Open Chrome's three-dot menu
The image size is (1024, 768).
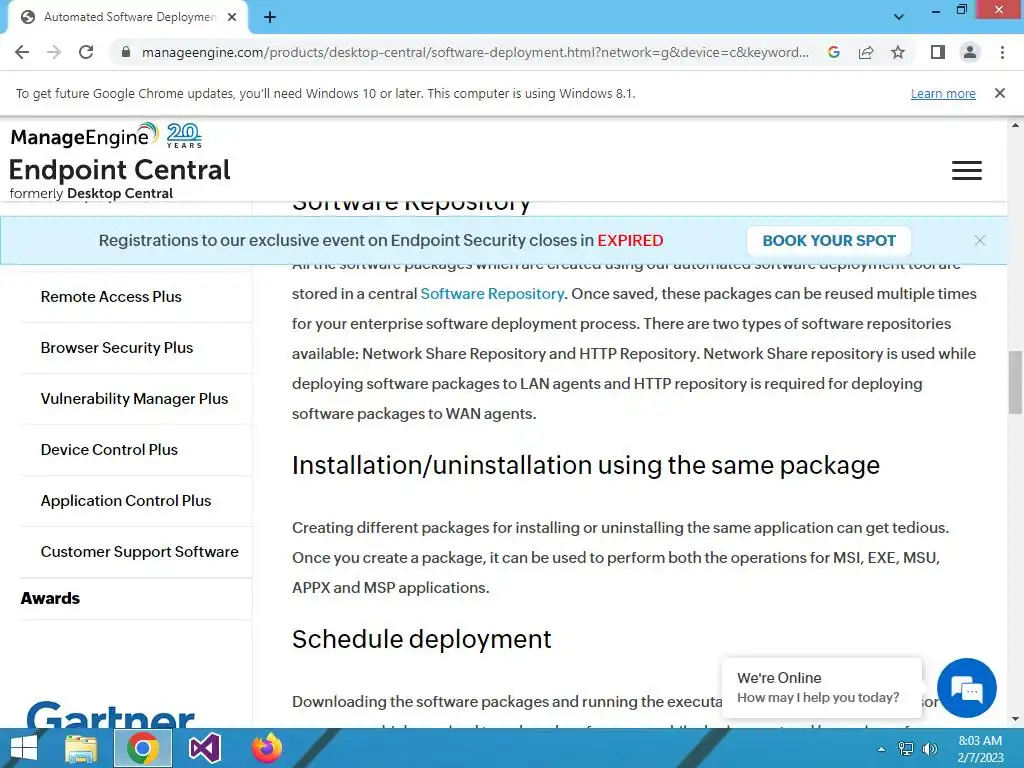tap(1002, 52)
